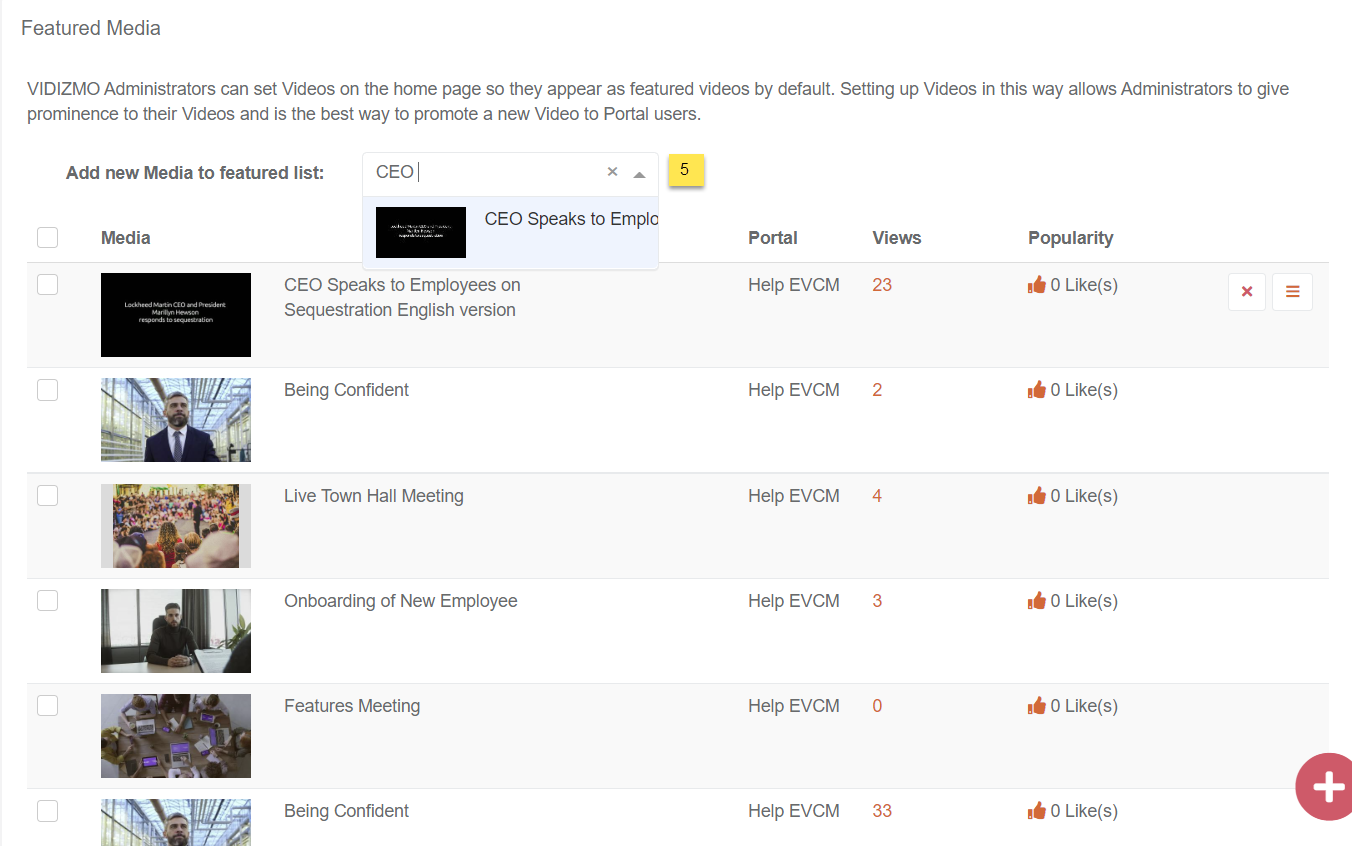Click the Views column header
Viewport: 1352px width, 846px height.
pyautogui.click(x=896, y=238)
